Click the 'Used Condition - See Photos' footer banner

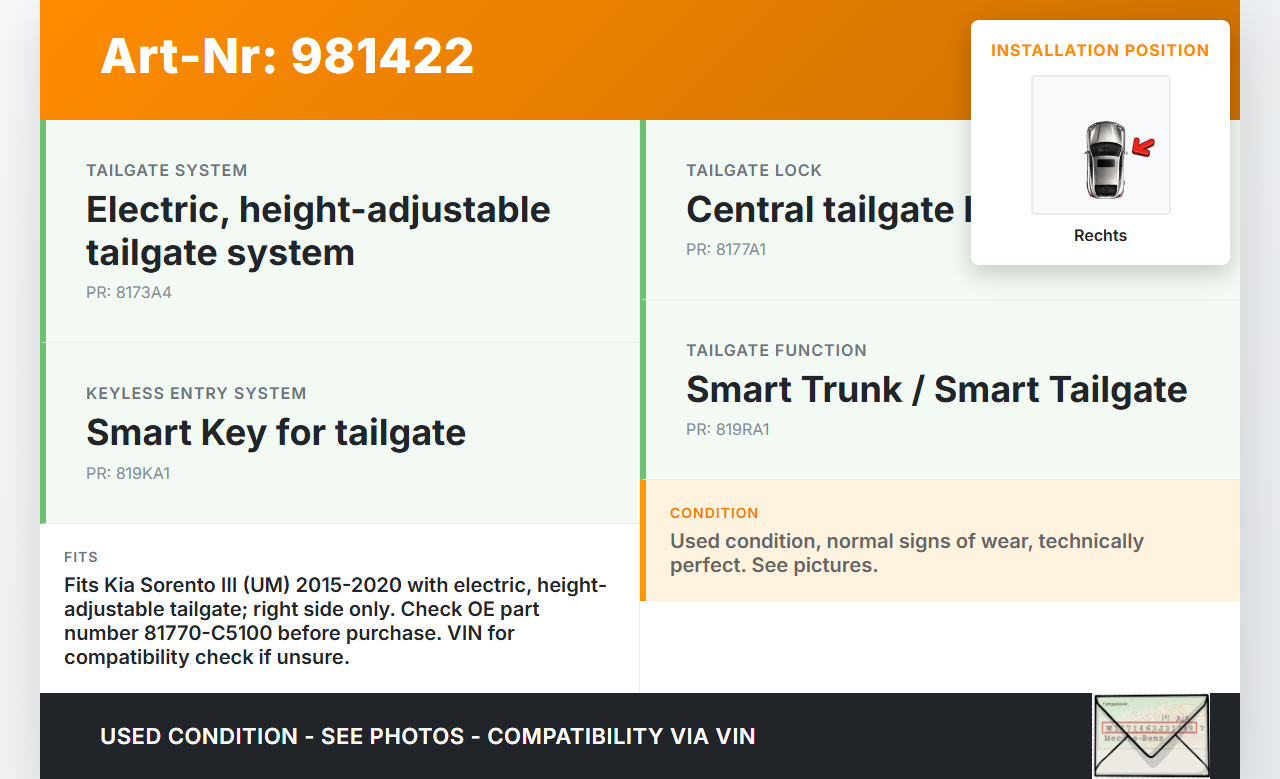(x=428, y=737)
